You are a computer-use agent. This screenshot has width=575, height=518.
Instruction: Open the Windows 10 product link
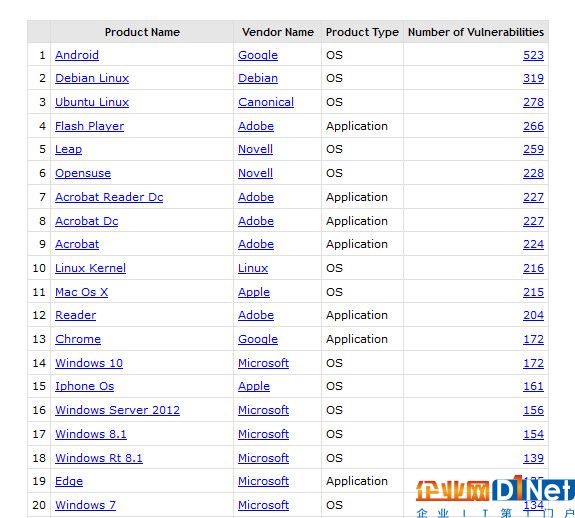click(89, 363)
